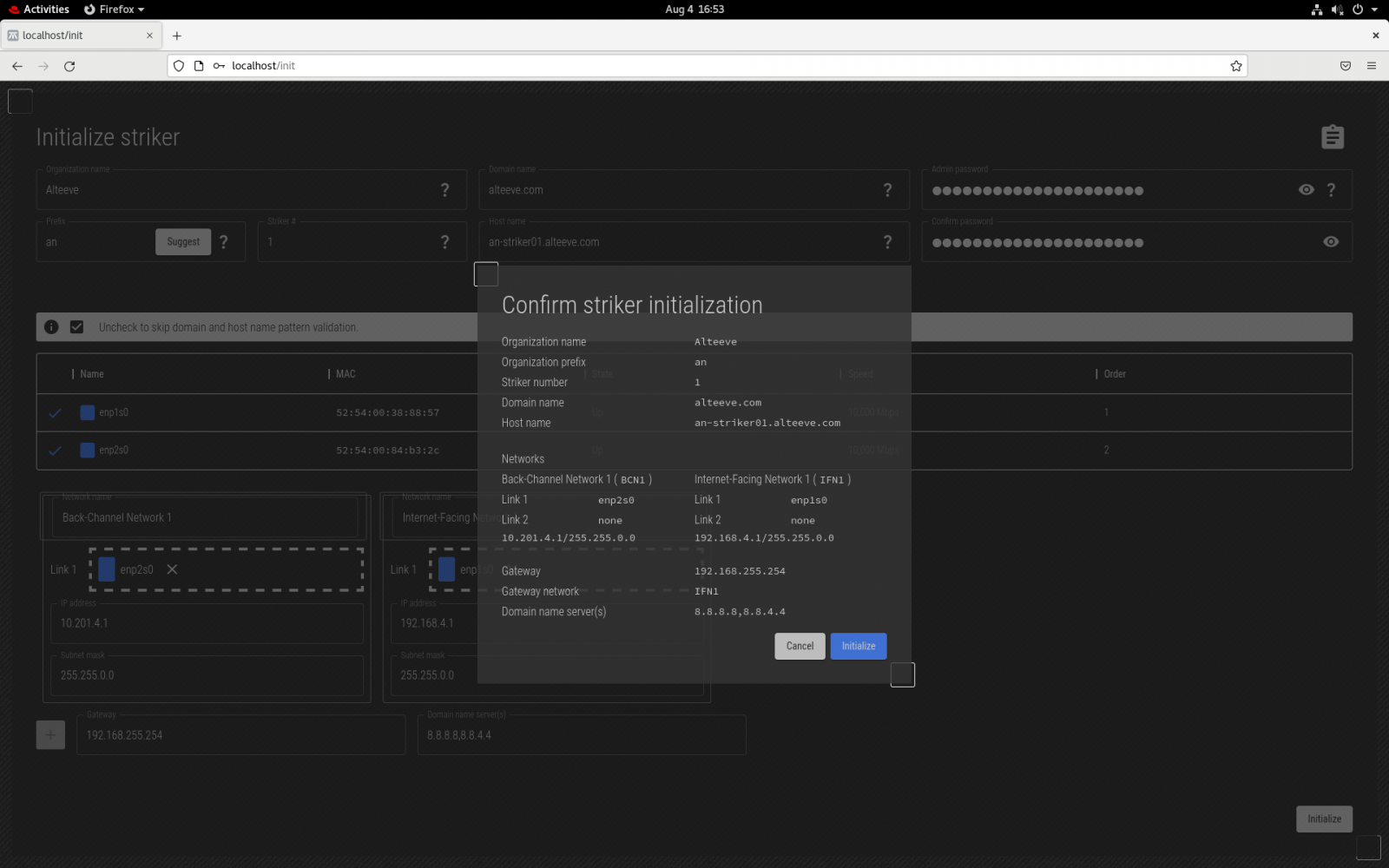
Task: Remove enp2s0 from Link 1 slot
Action: 172,569
